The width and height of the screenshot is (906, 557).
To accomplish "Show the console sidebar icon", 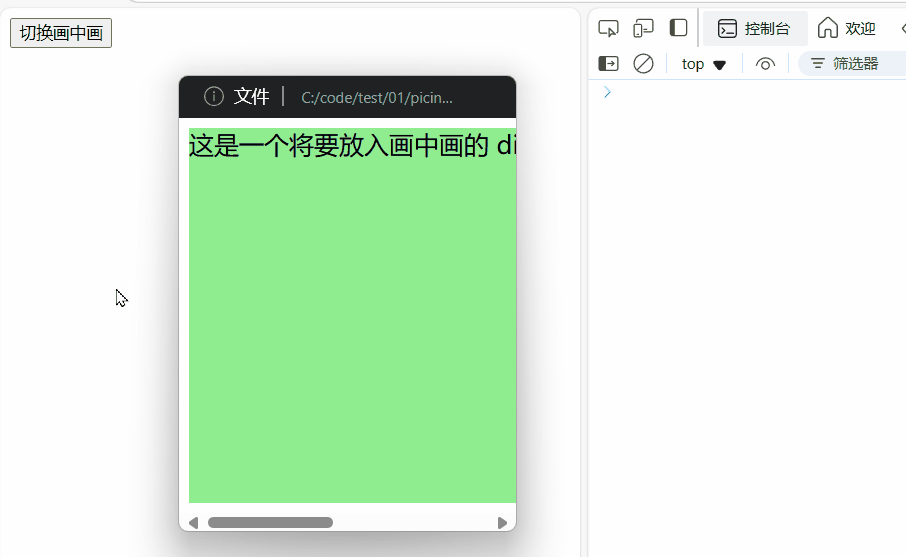I will pos(608,64).
